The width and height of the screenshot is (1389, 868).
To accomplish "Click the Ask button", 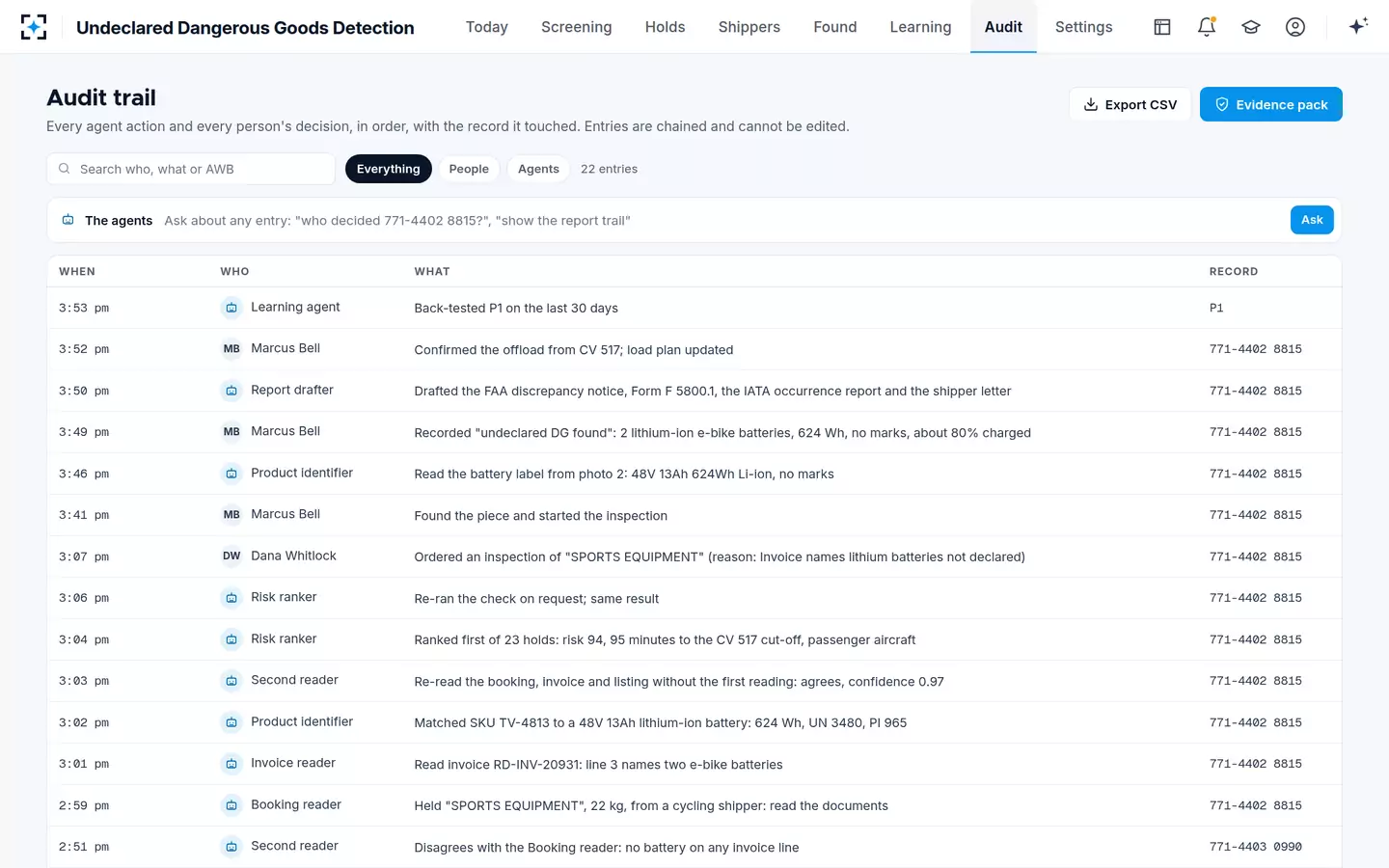I will coord(1312,220).
